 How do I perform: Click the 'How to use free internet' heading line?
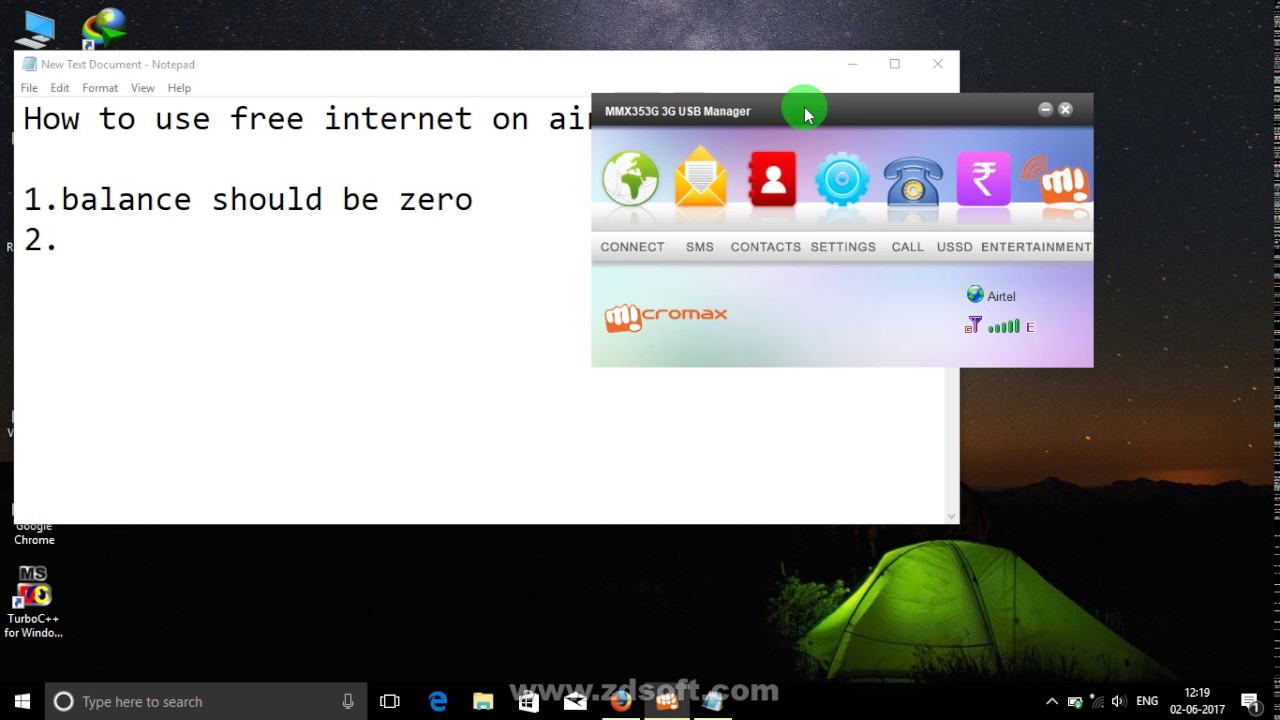pos(307,119)
